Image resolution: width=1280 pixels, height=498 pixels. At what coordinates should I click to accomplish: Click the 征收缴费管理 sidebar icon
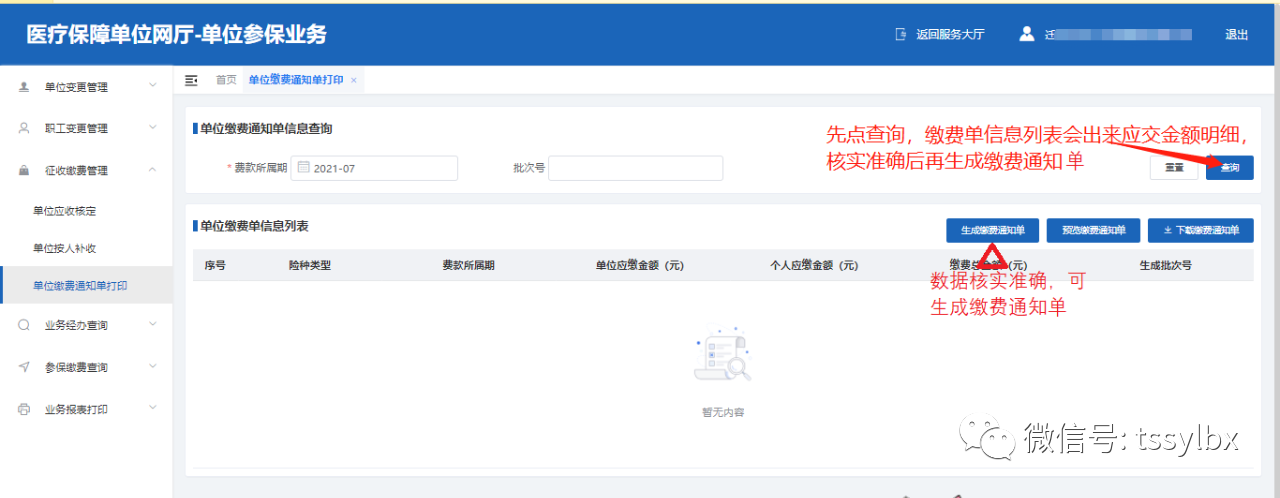pos(24,171)
